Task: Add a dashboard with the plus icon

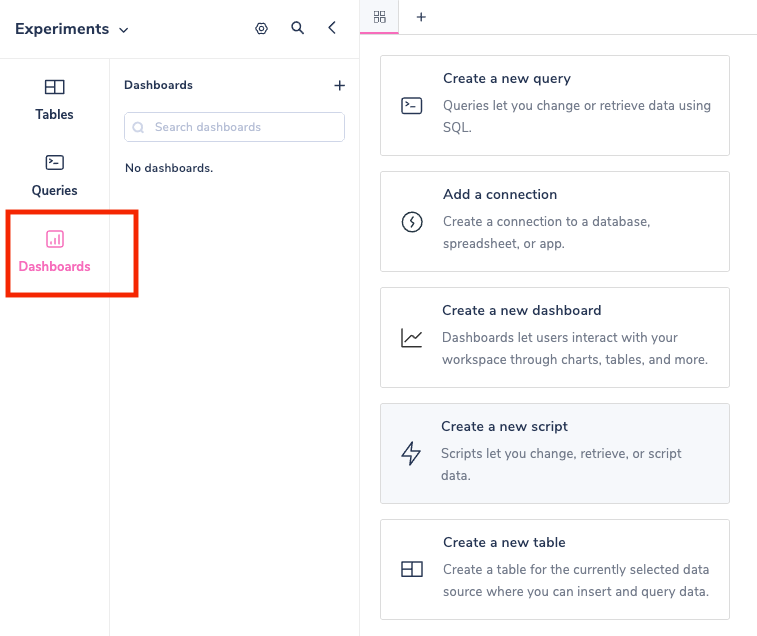Action: (x=339, y=86)
